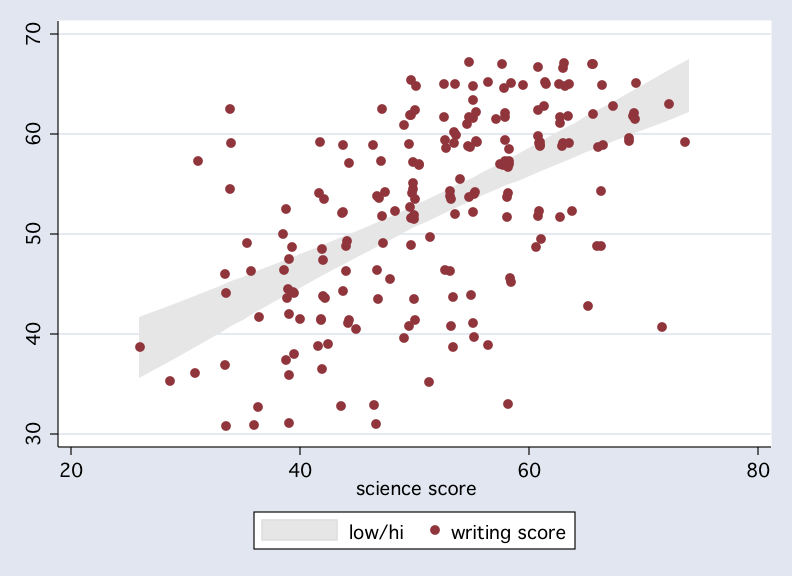Click the 'science score' axis title
The image size is (792, 576).
(416, 489)
